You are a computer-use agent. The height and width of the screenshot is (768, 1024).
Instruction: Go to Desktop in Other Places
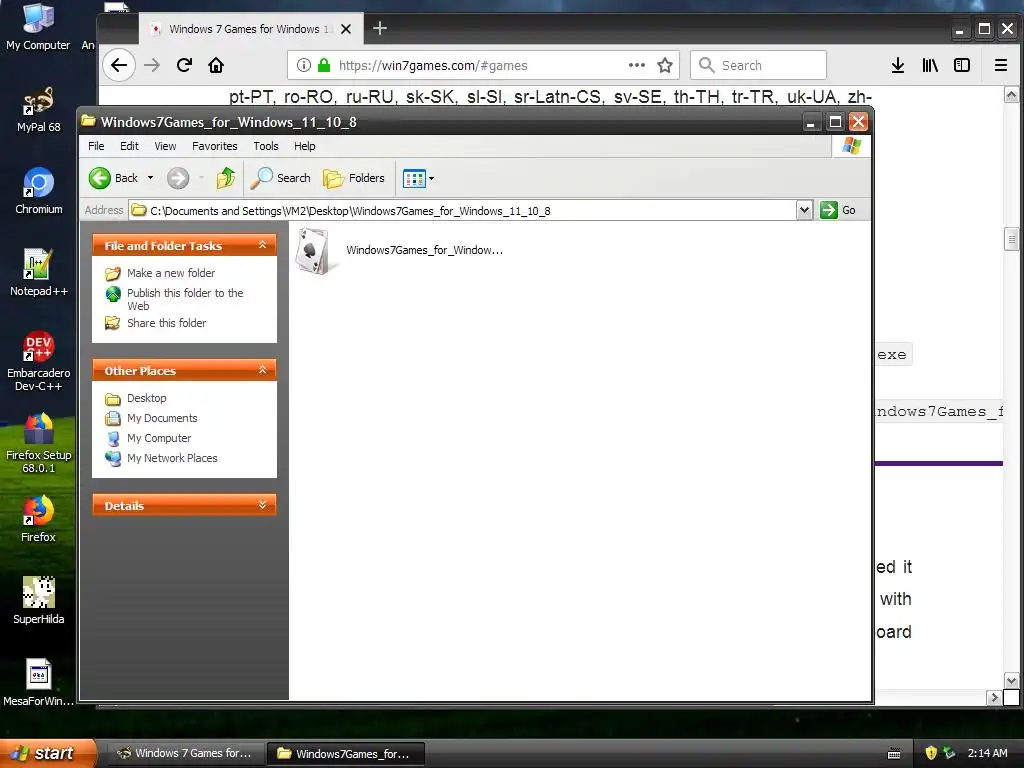tap(146, 398)
